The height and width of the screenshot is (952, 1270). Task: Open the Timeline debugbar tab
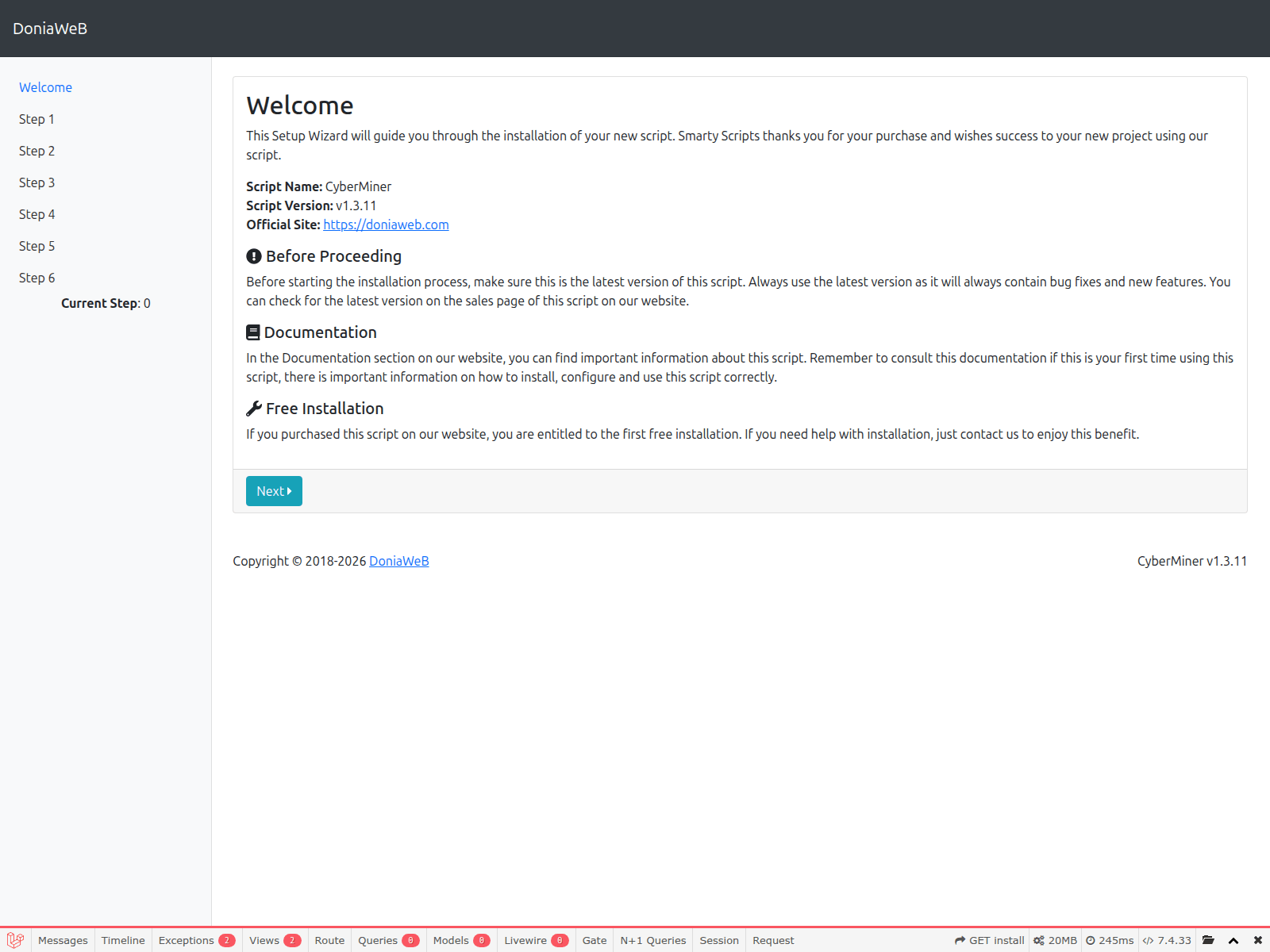point(123,940)
